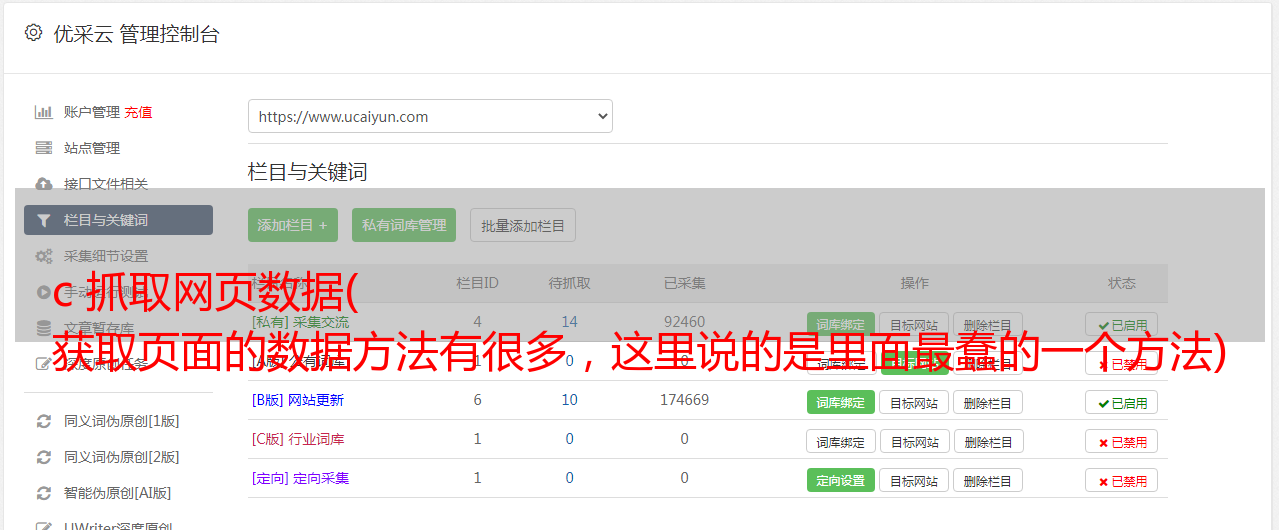Click the refresh icon beside 同义词伪原创[1版]

[x=44, y=421]
